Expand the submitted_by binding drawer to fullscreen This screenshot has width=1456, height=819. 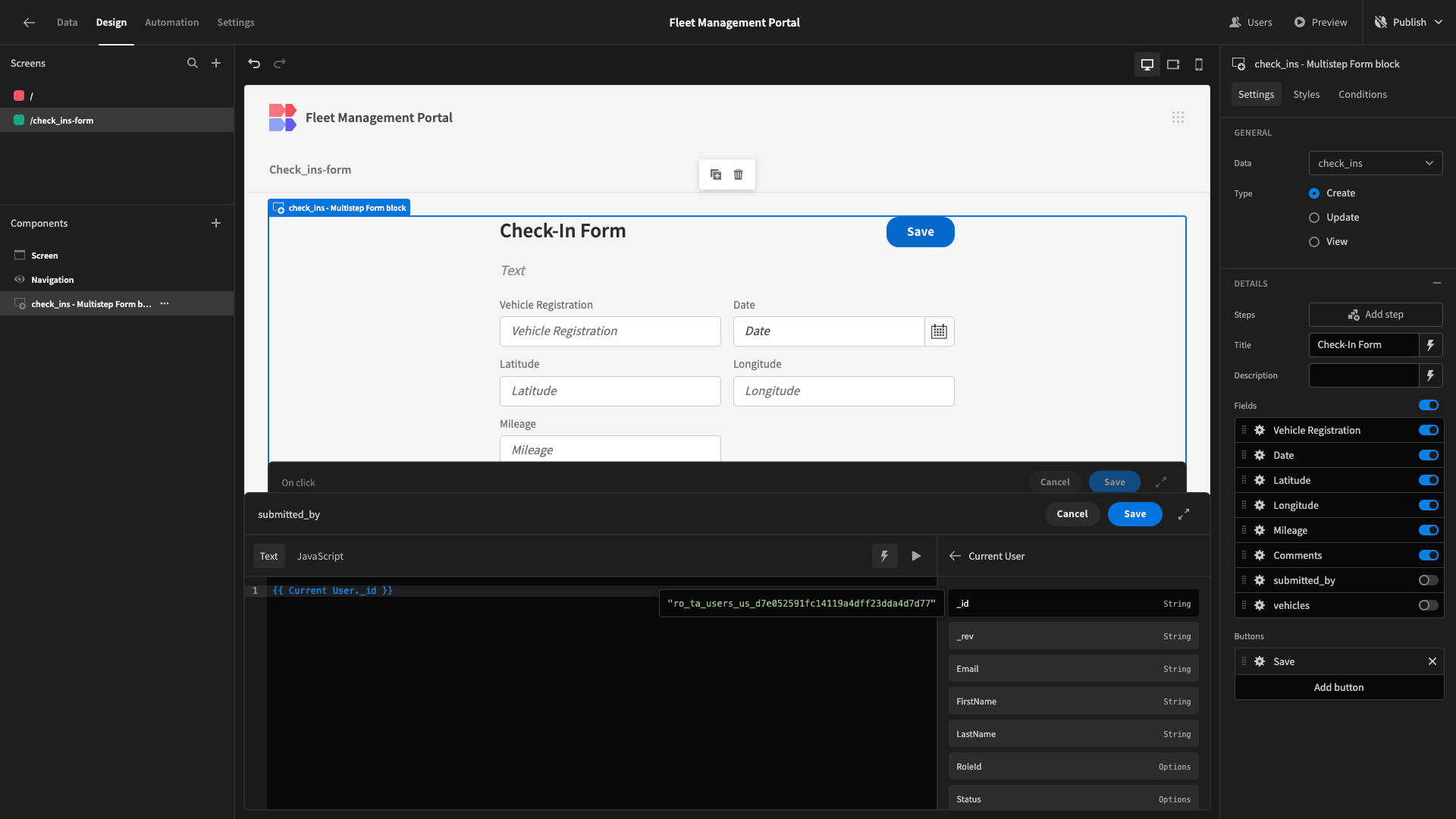[1184, 514]
